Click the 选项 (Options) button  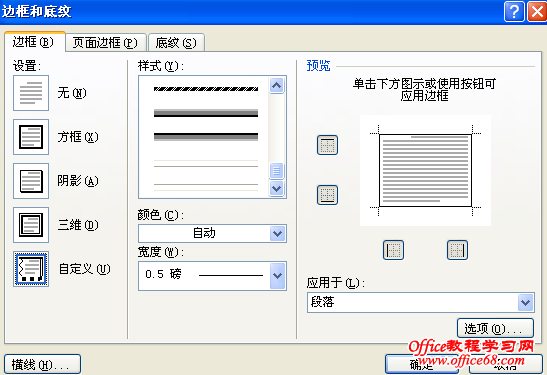495,328
